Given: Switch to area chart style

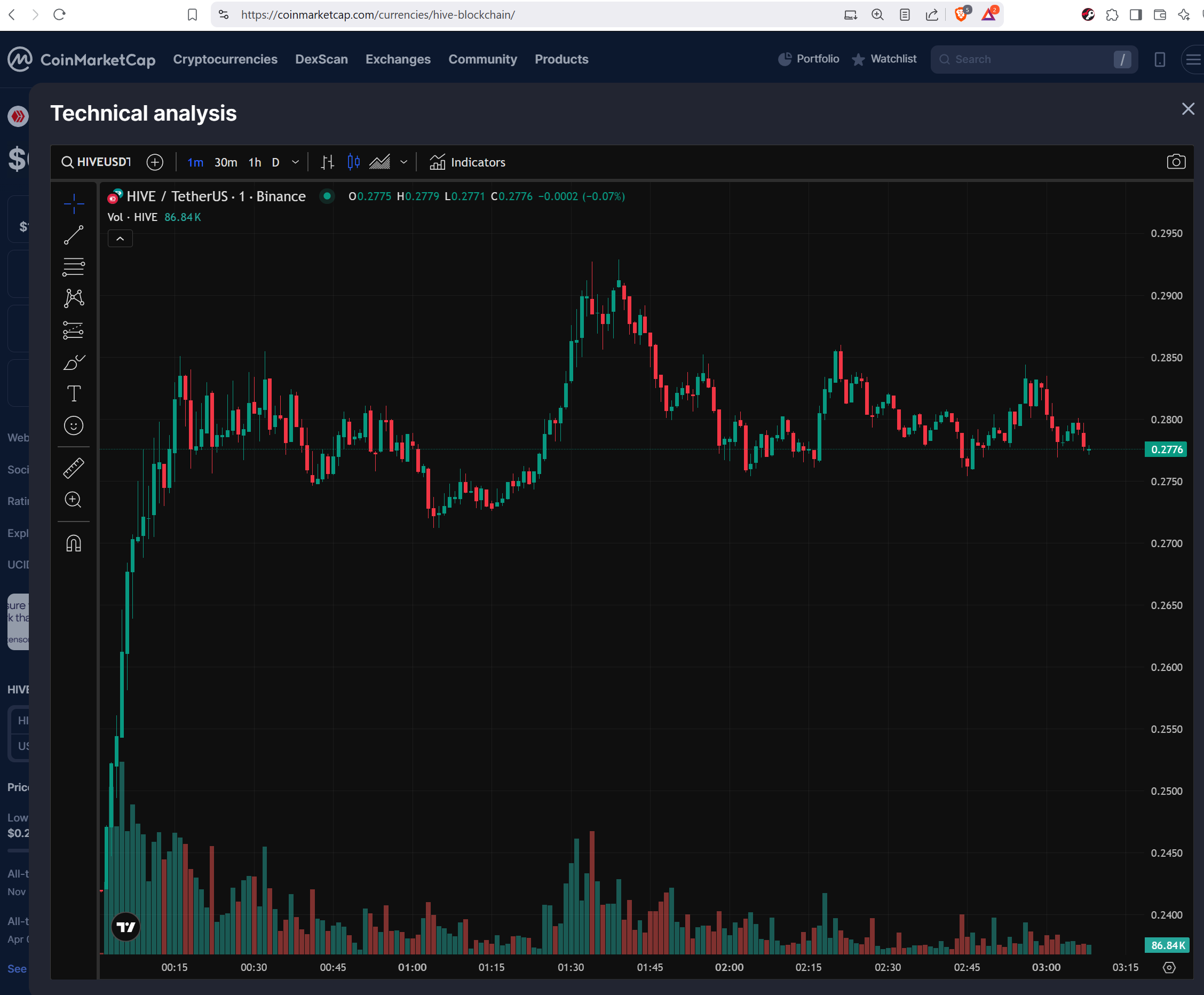Looking at the screenshot, I should pyautogui.click(x=379, y=163).
